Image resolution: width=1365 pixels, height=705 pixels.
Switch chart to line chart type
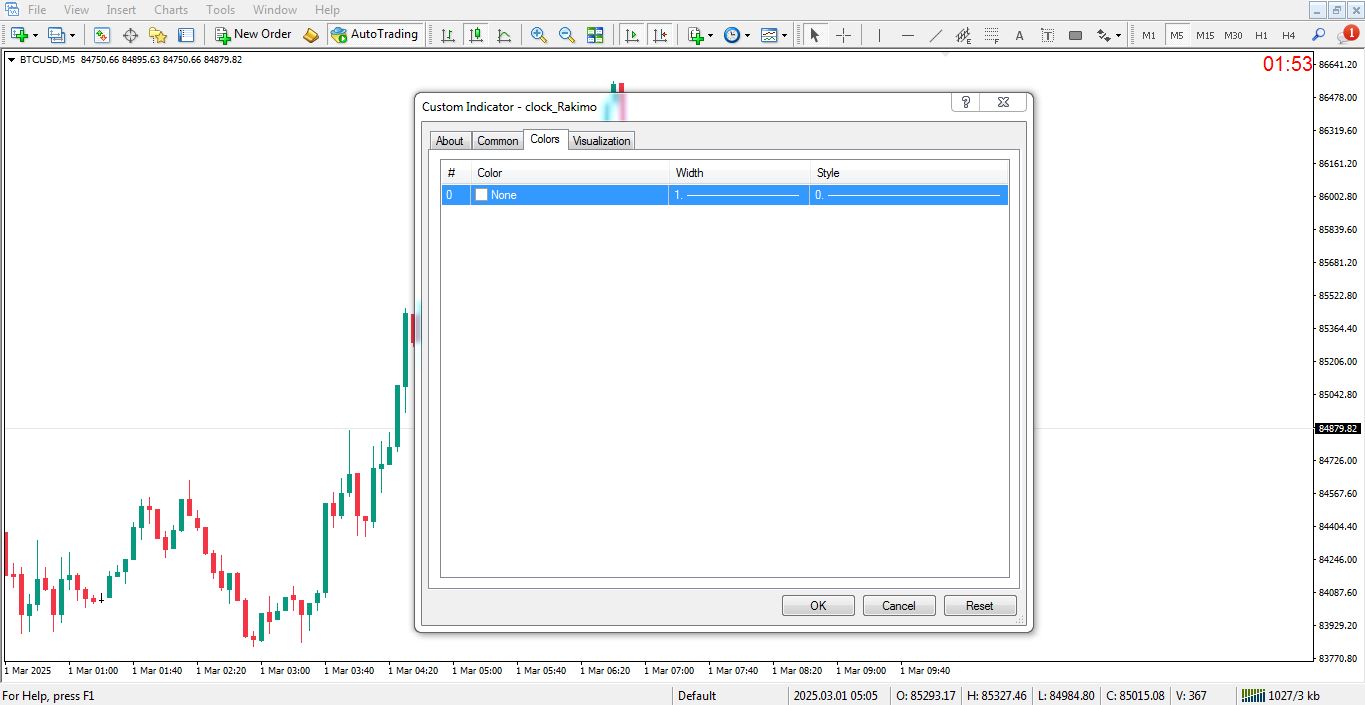(x=504, y=35)
